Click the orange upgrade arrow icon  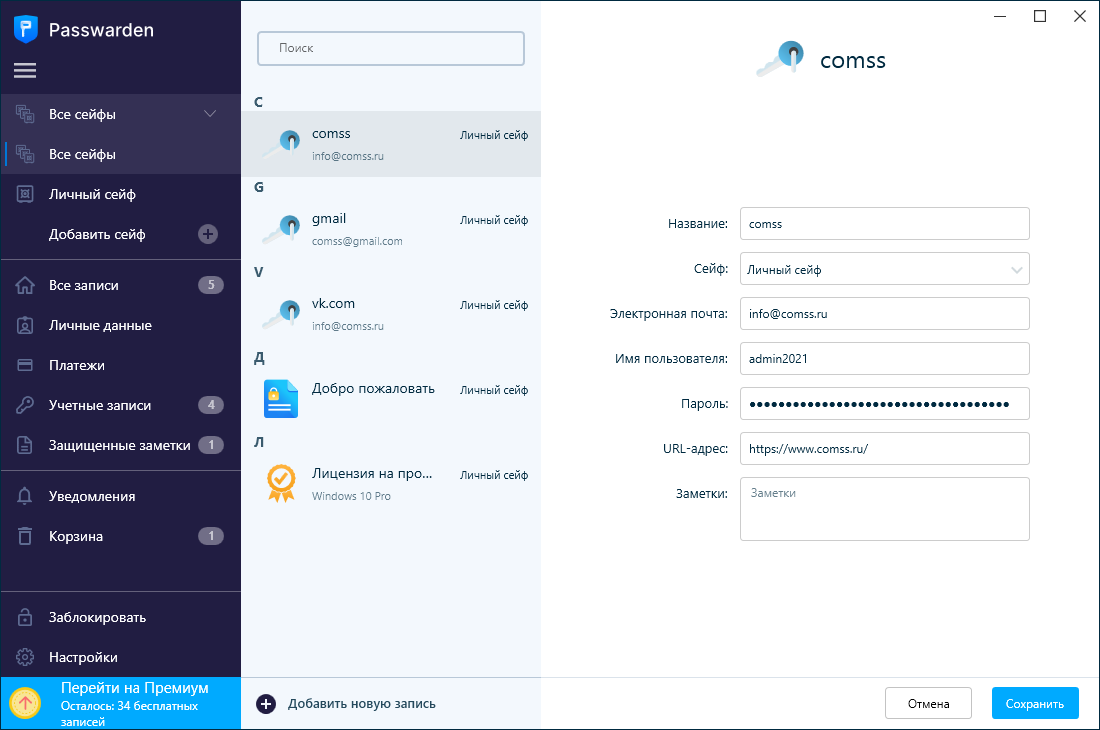coord(25,703)
